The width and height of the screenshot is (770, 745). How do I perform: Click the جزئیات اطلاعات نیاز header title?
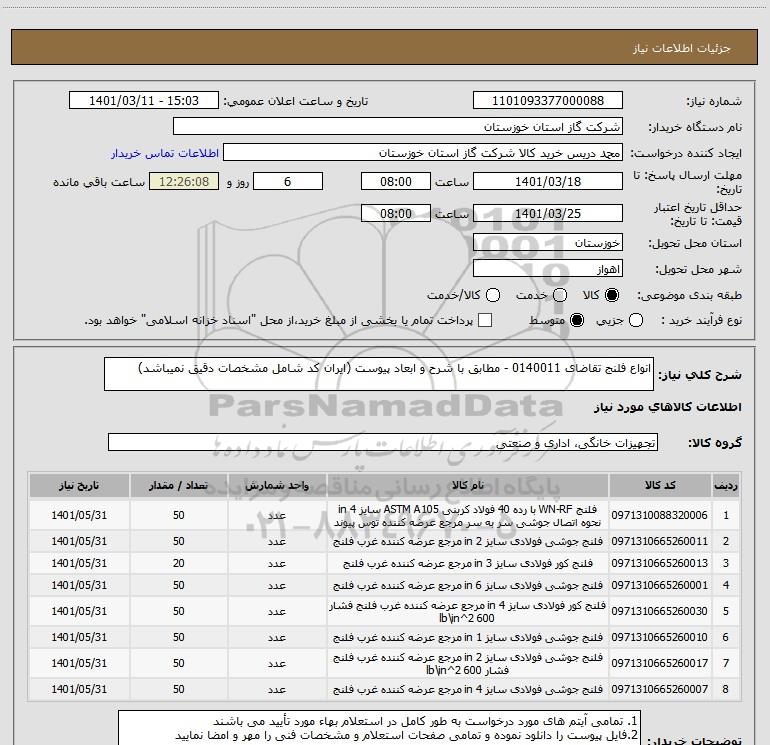pos(682,48)
